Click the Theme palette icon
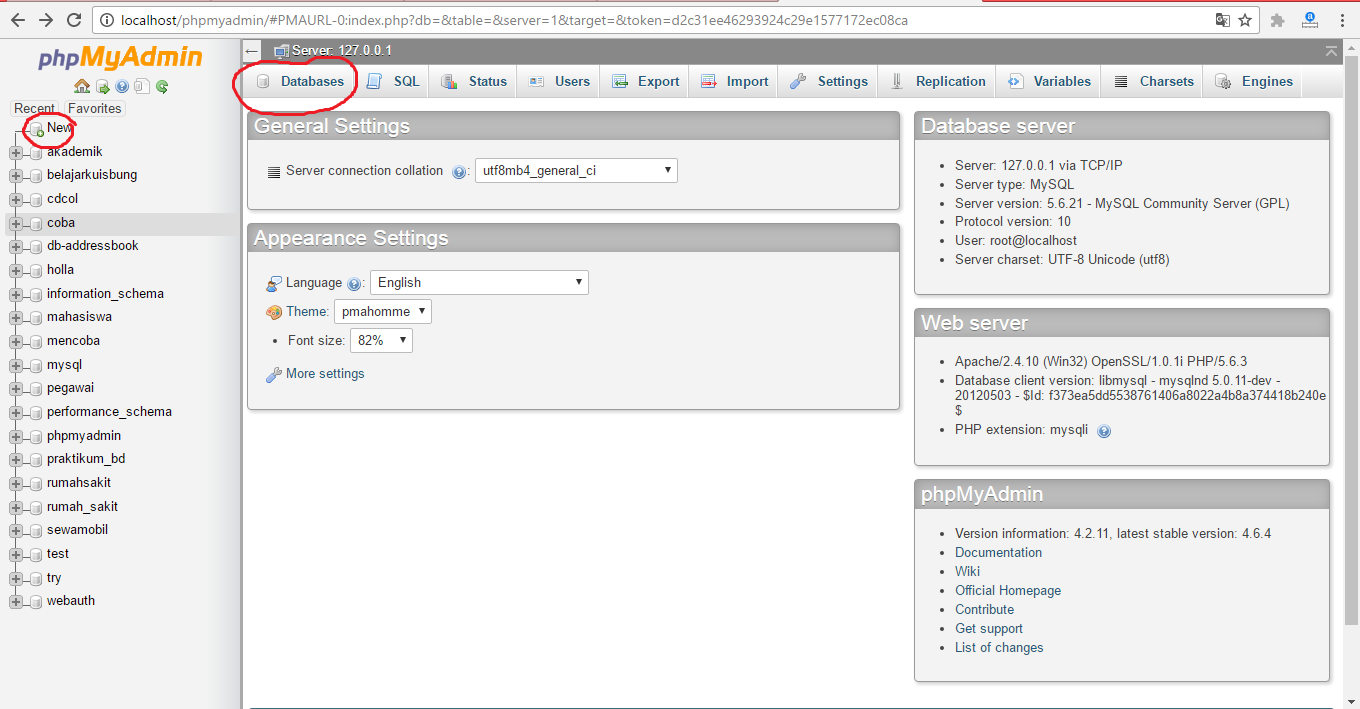 [x=274, y=312]
